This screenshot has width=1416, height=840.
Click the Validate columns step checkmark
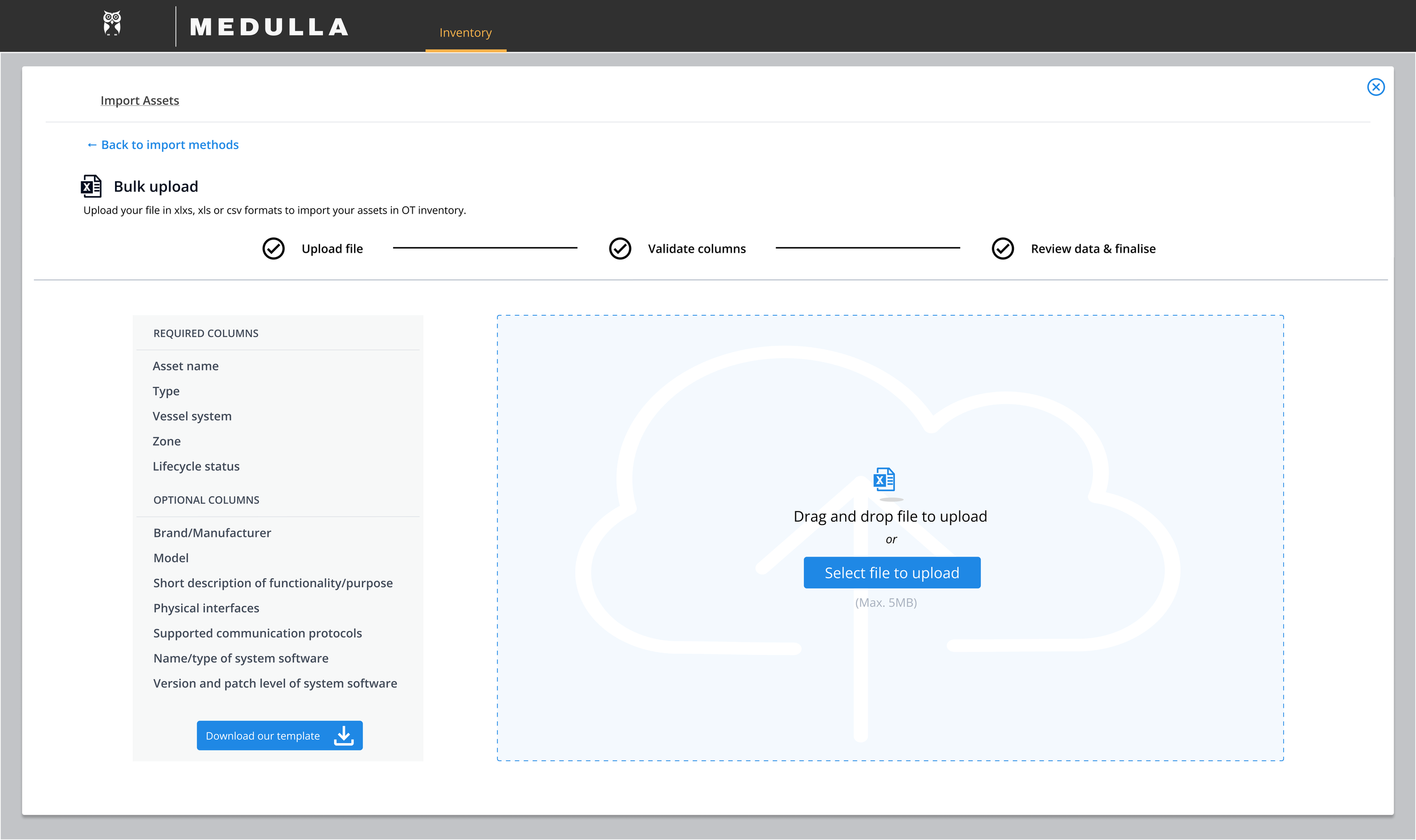click(620, 249)
